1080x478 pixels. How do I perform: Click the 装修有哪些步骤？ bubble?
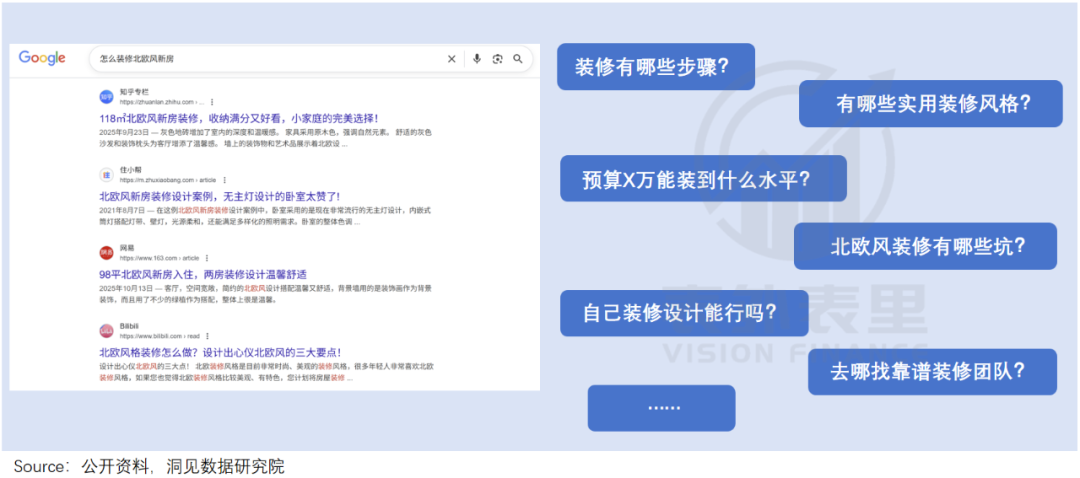pyautogui.click(x=656, y=67)
